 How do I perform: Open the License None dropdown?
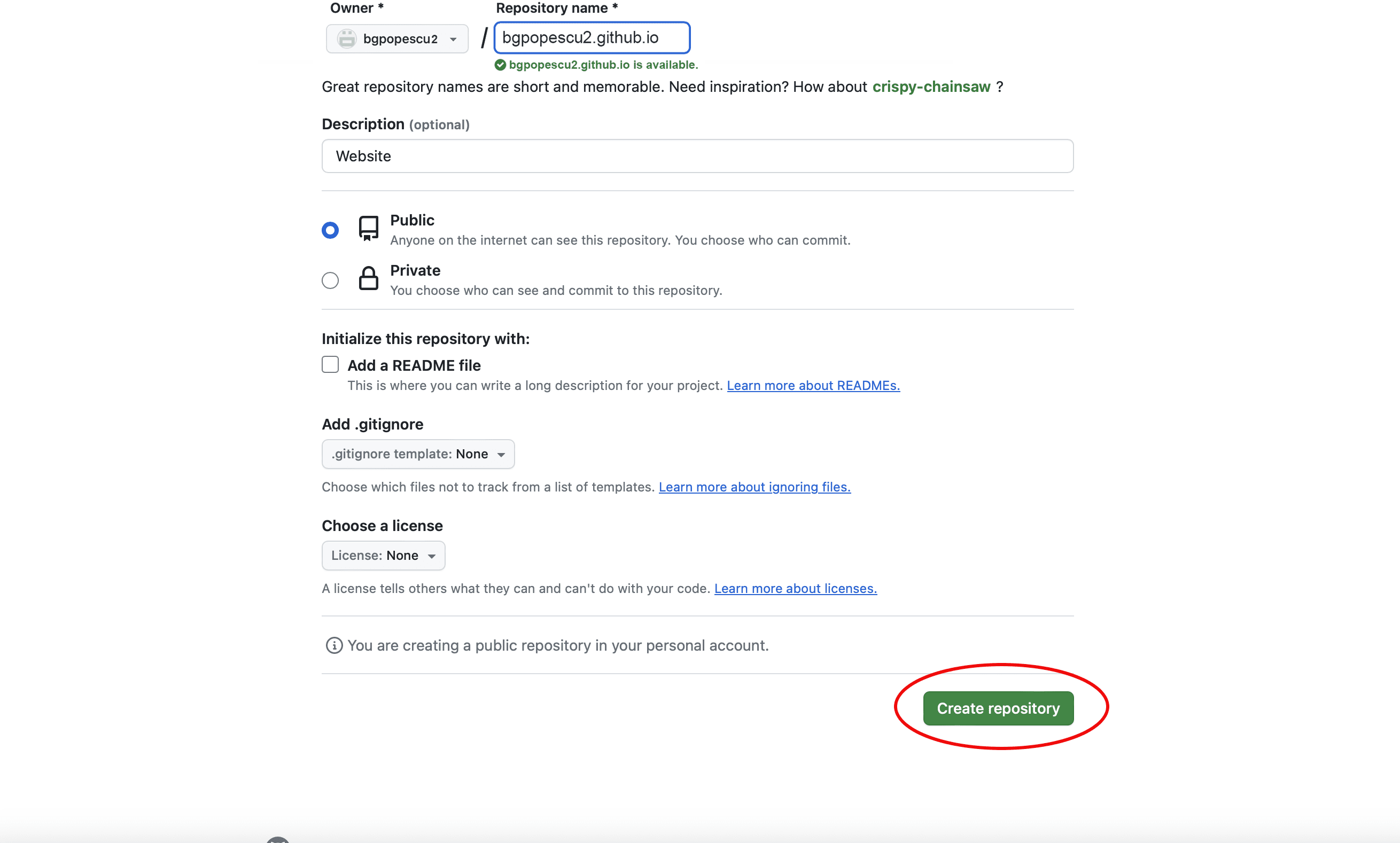tap(384, 556)
